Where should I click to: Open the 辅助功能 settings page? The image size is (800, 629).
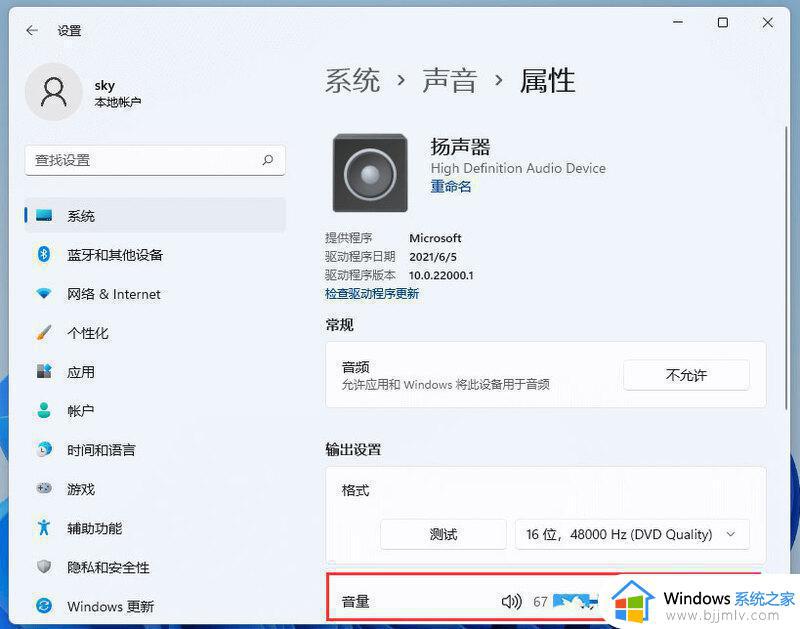155,528
